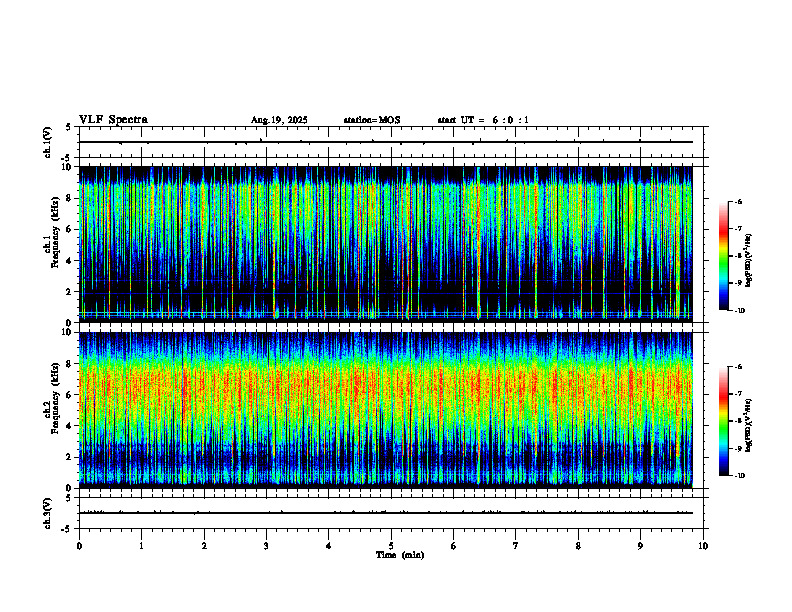Viewport: 792px width, 612px height.
Task: Click the time axis tick label "8"
Action: point(578,546)
